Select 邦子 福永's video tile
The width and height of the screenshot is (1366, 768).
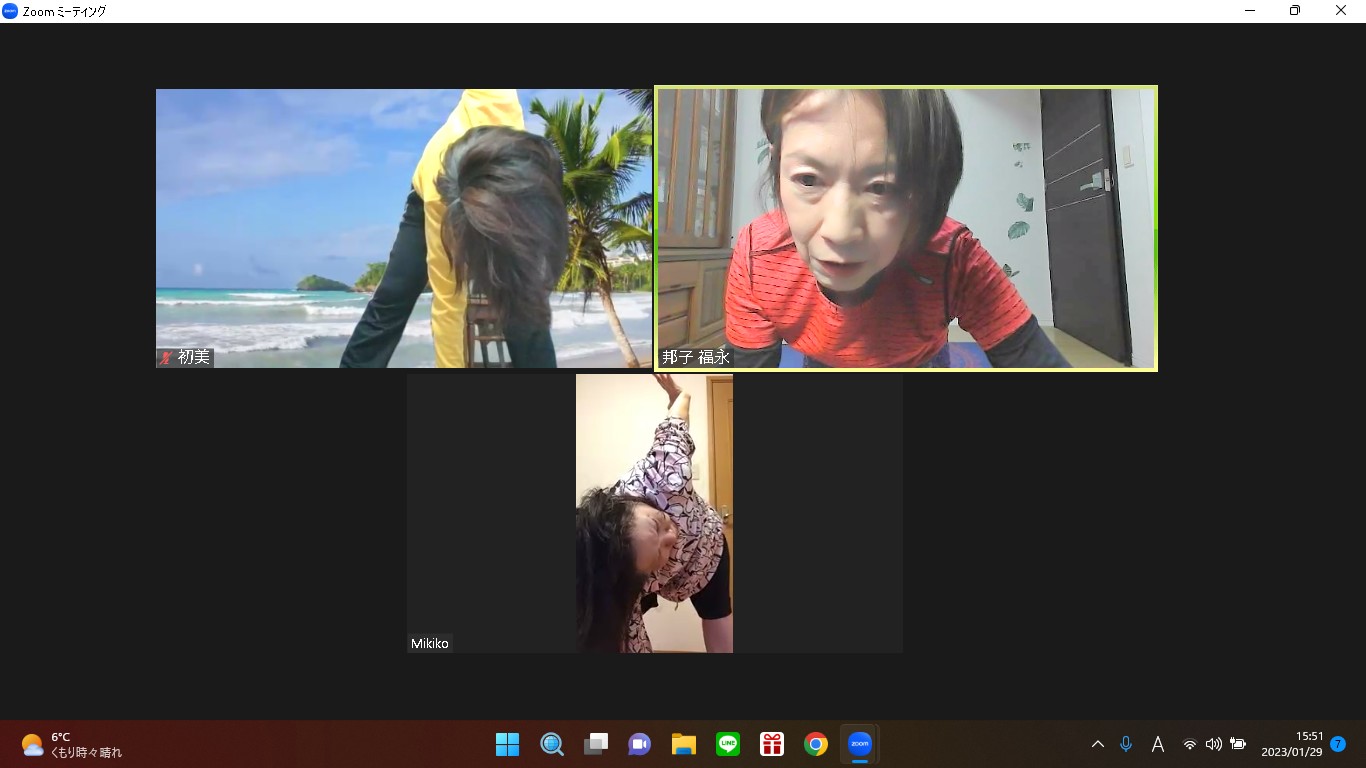[906, 228]
